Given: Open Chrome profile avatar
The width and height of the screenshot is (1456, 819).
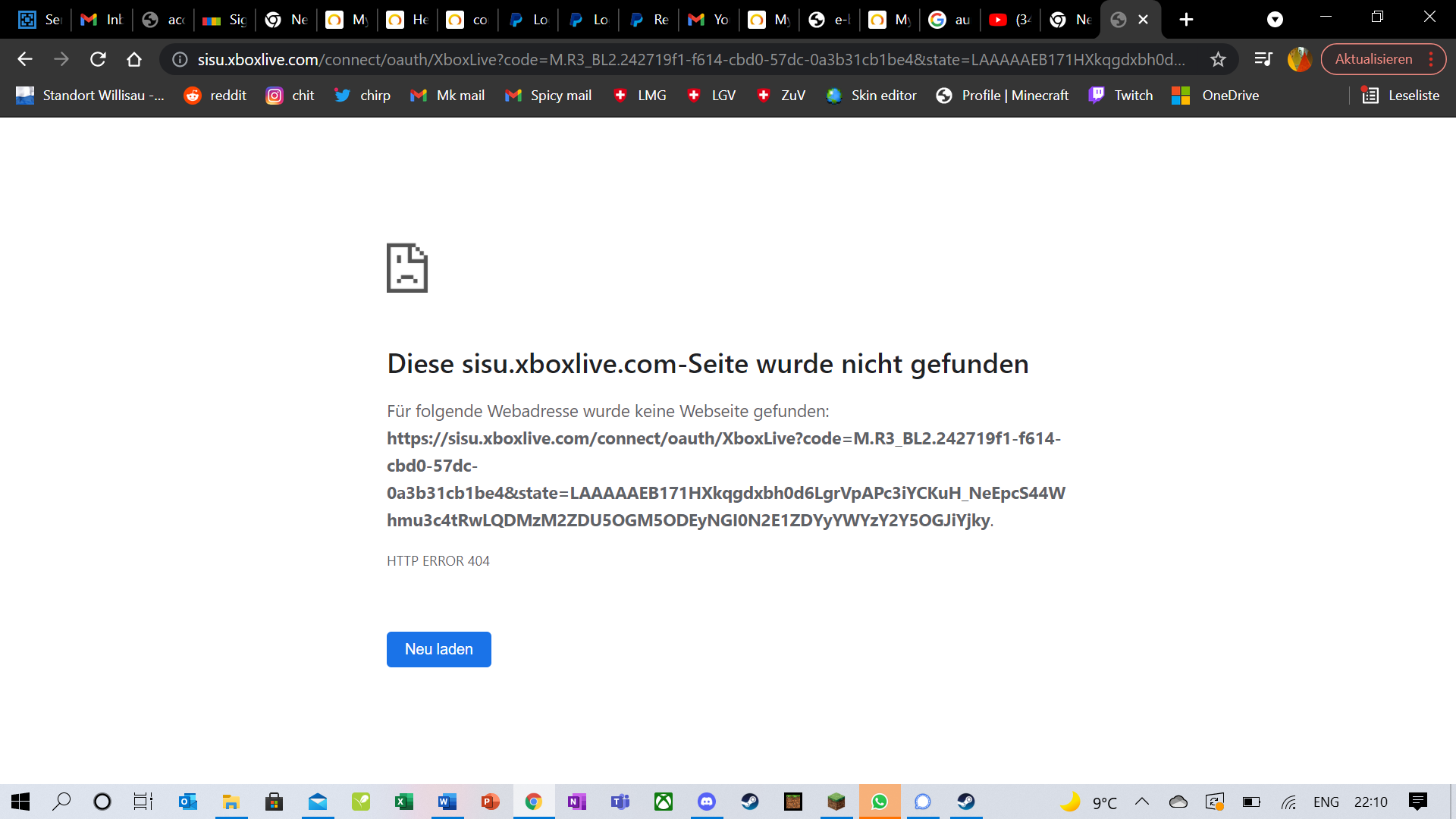Looking at the screenshot, I should [x=1299, y=59].
